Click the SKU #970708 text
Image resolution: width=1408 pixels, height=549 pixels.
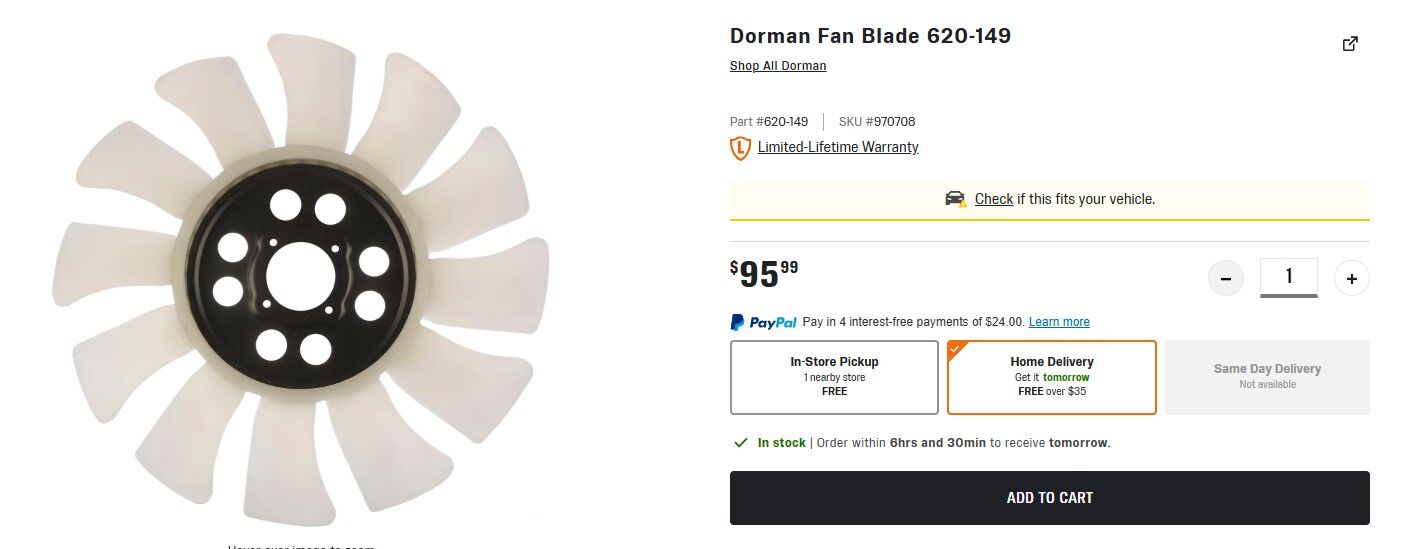[x=877, y=122]
